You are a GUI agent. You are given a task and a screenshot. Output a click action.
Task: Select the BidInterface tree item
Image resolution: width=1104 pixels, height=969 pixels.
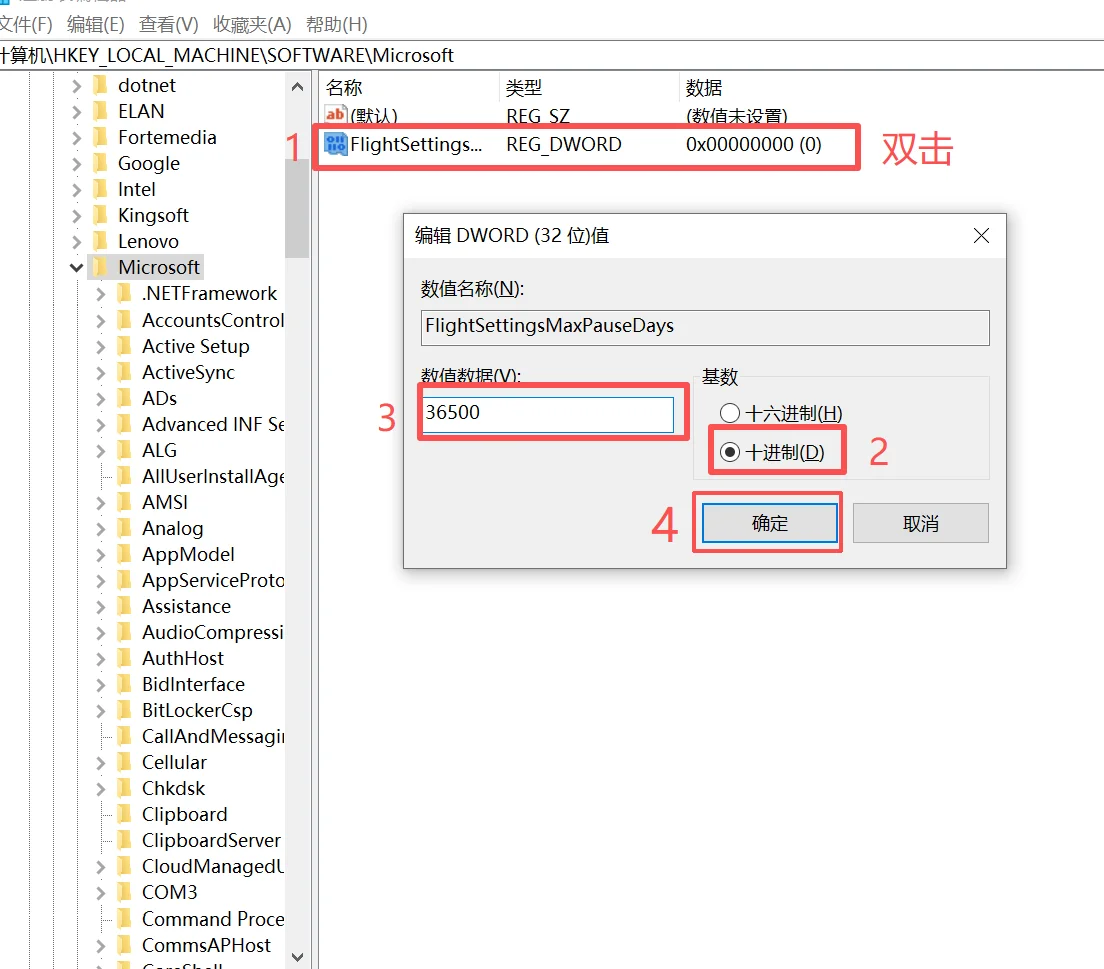(x=193, y=685)
